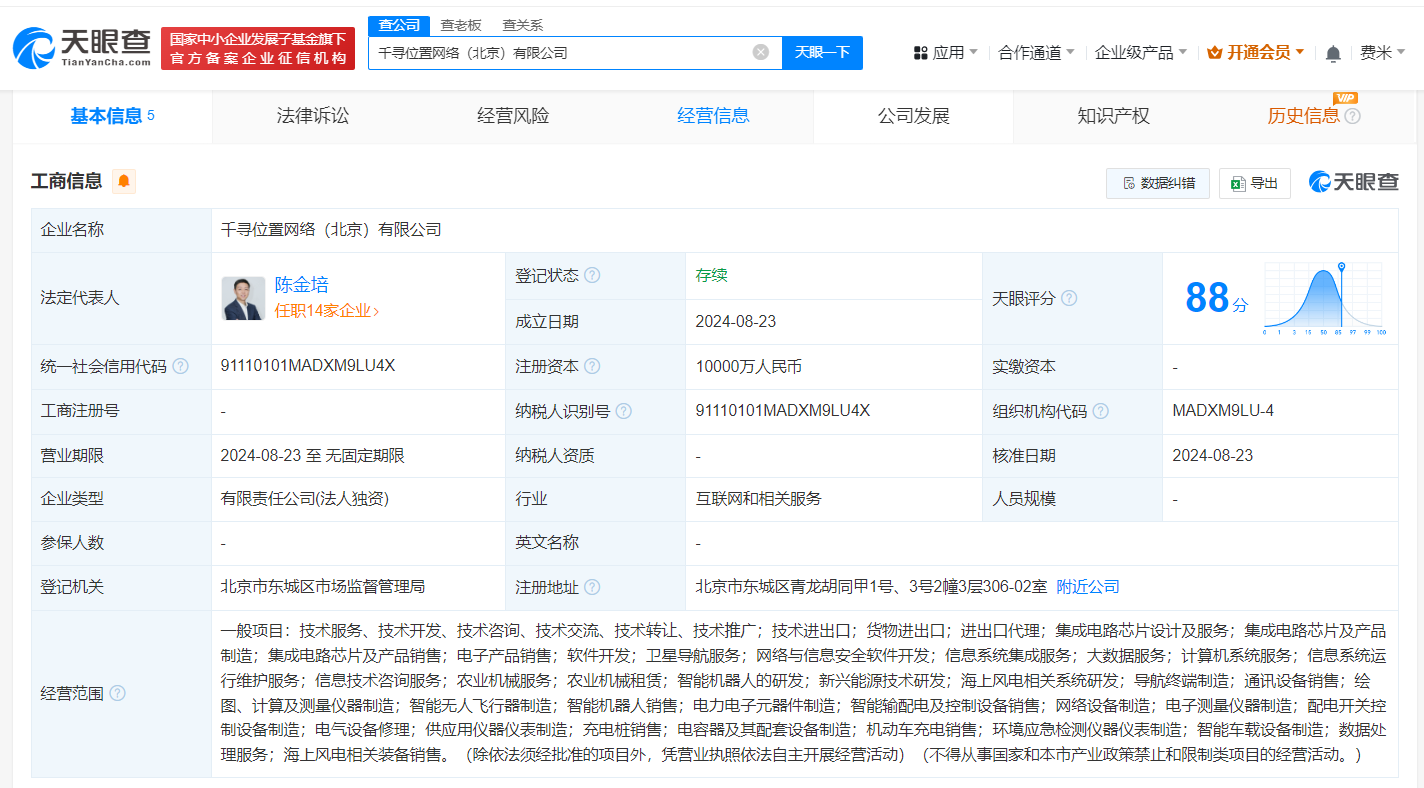This screenshot has width=1424, height=788.
Task: Select the 查老板 search mode tab
Action: pyautogui.click(x=460, y=25)
